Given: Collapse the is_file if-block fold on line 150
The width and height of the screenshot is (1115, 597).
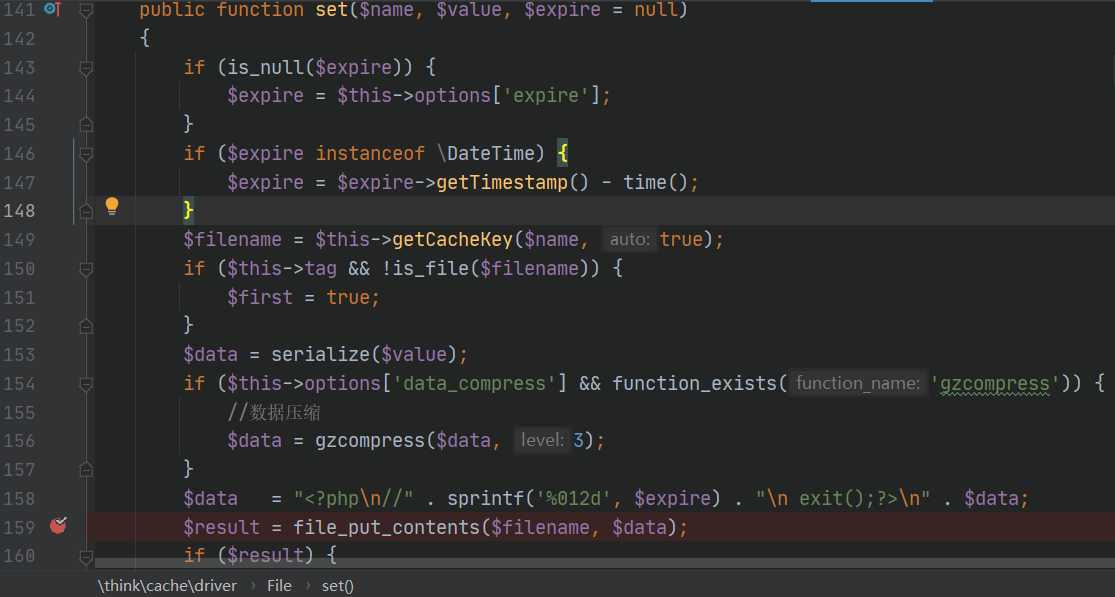Looking at the screenshot, I should (x=86, y=269).
